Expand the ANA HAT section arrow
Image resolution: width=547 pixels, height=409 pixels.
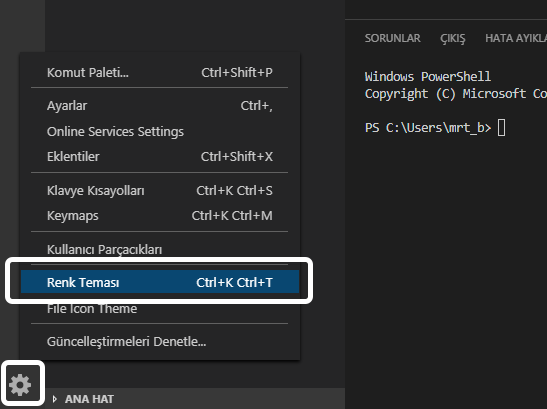point(54,399)
